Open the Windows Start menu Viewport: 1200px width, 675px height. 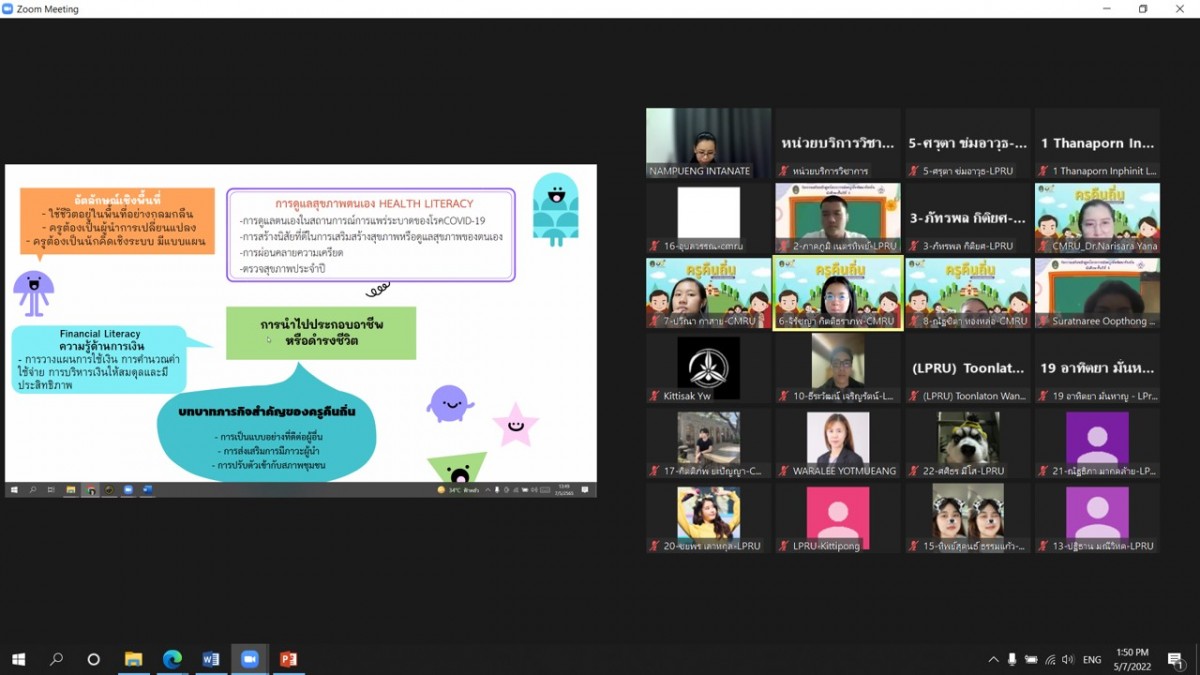(x=18, y=659)
